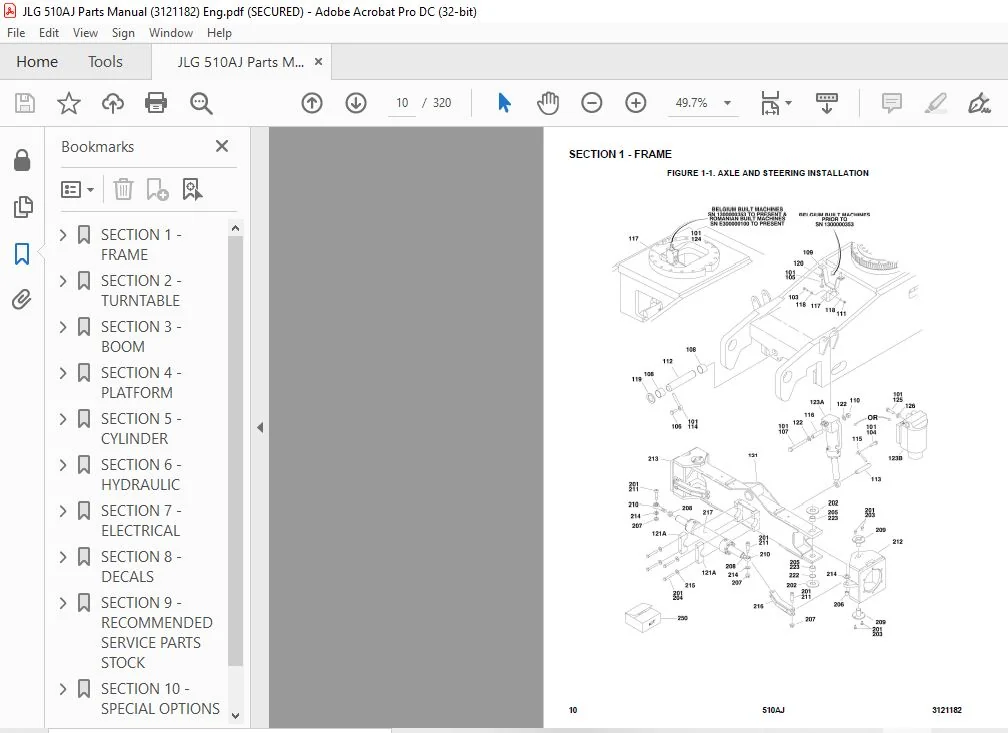Open the File menu
The width and height of the screenshot is (1008, 733).
(16, 33)
